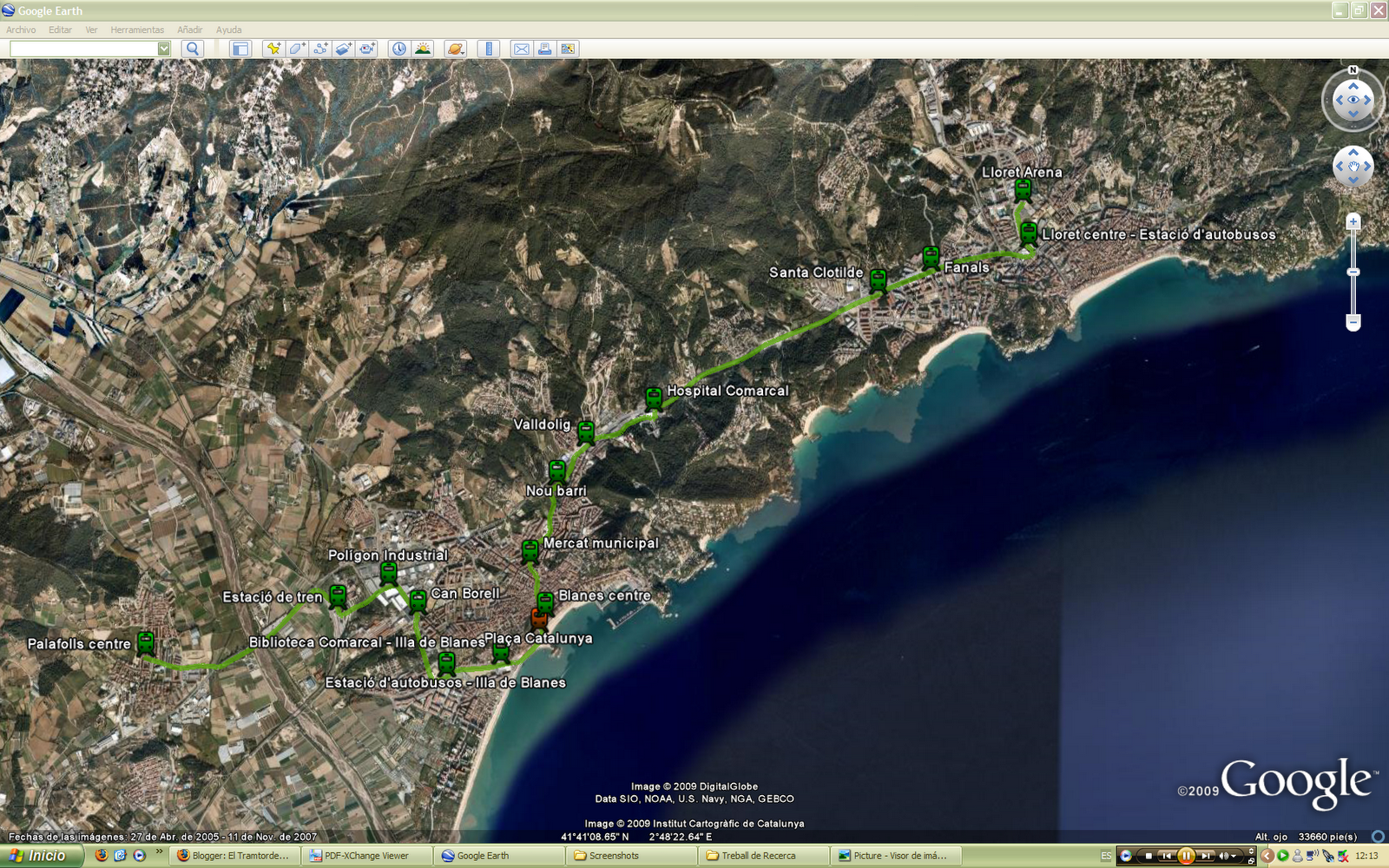Click the move joystick hand control
This screenshot has height=868, width=1389.
pyautogui.click(x=1353, y=166)
